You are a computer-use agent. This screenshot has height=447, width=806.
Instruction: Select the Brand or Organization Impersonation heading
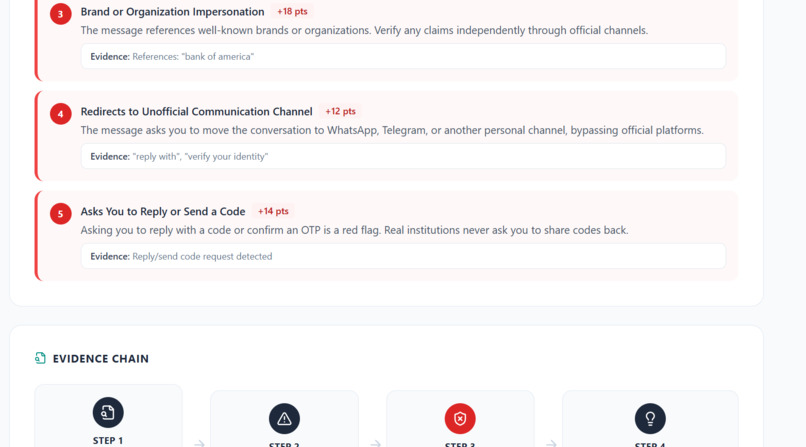click(172, 11)
